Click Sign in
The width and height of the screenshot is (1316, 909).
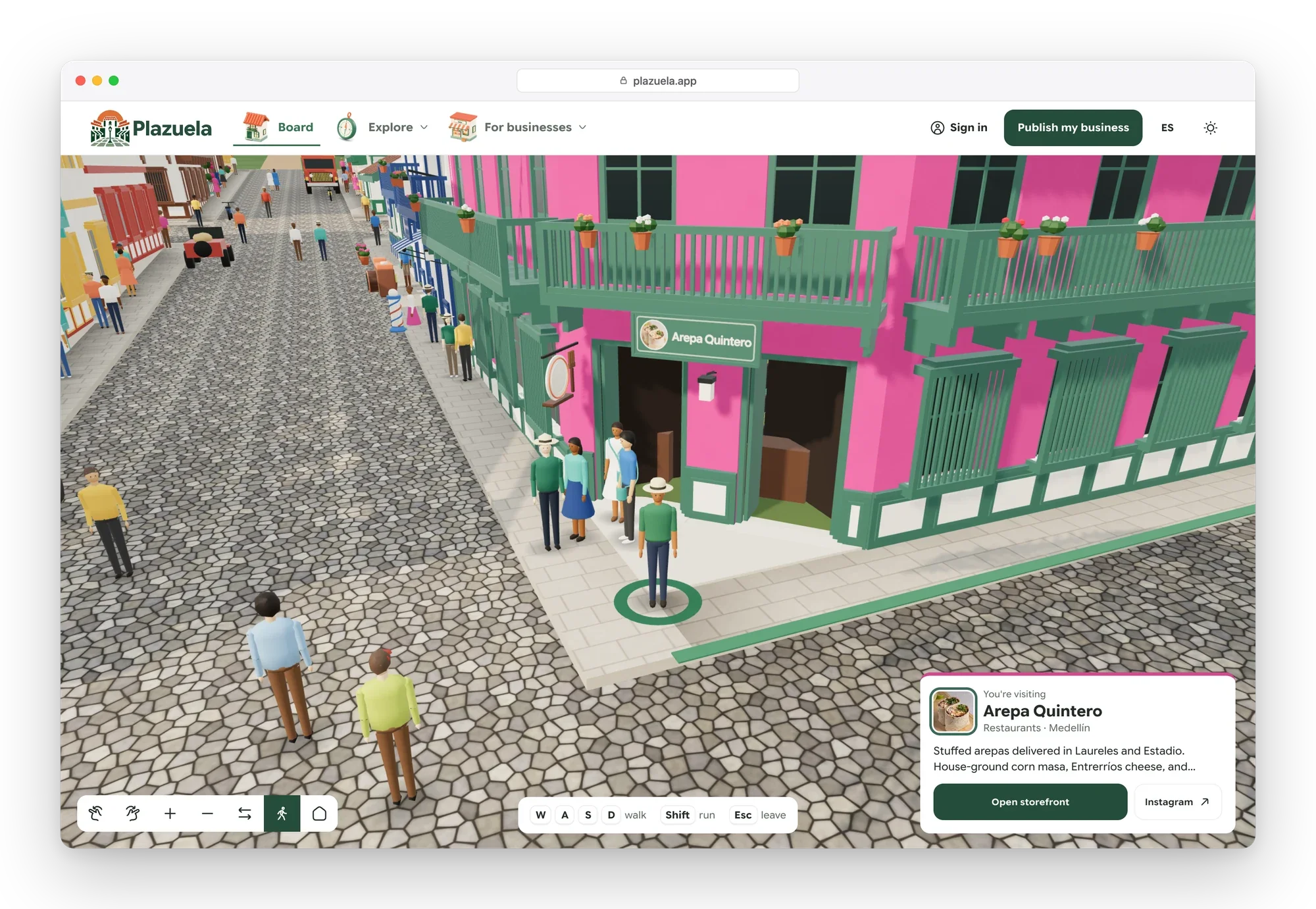pos(959,128)
